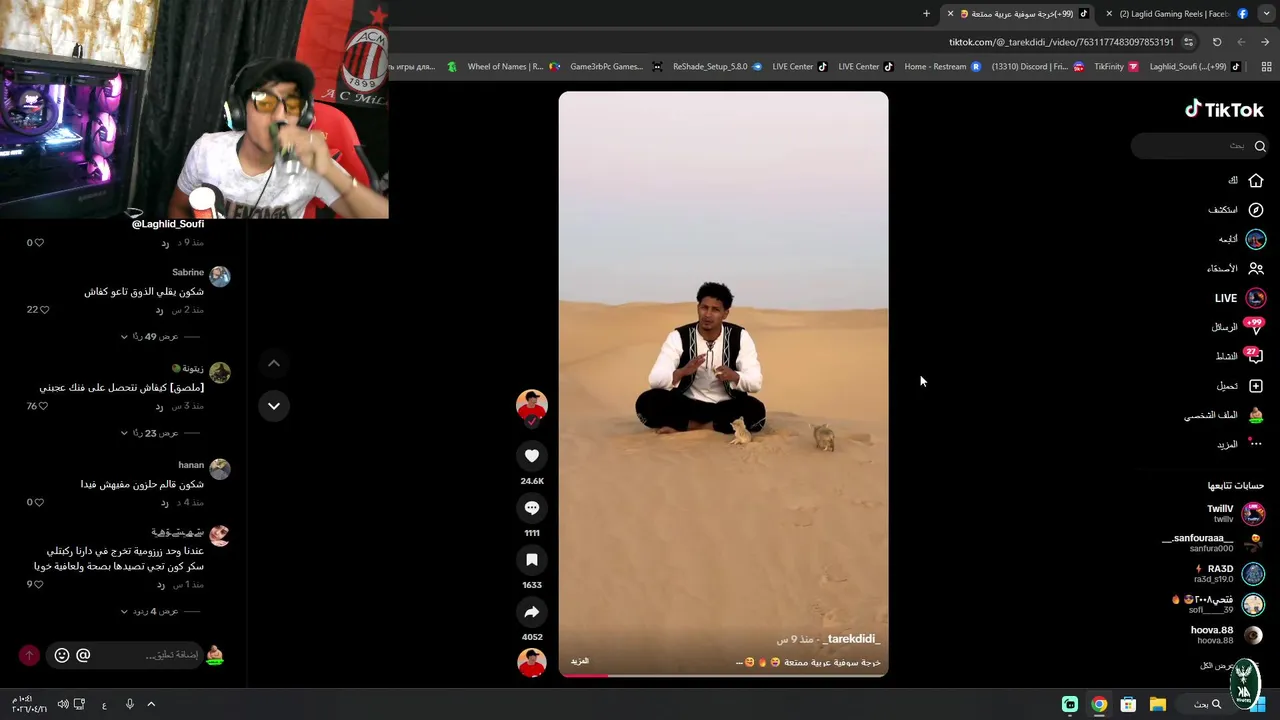Like زيتونة's comment with 76 likes

click(x=41, y=406)
